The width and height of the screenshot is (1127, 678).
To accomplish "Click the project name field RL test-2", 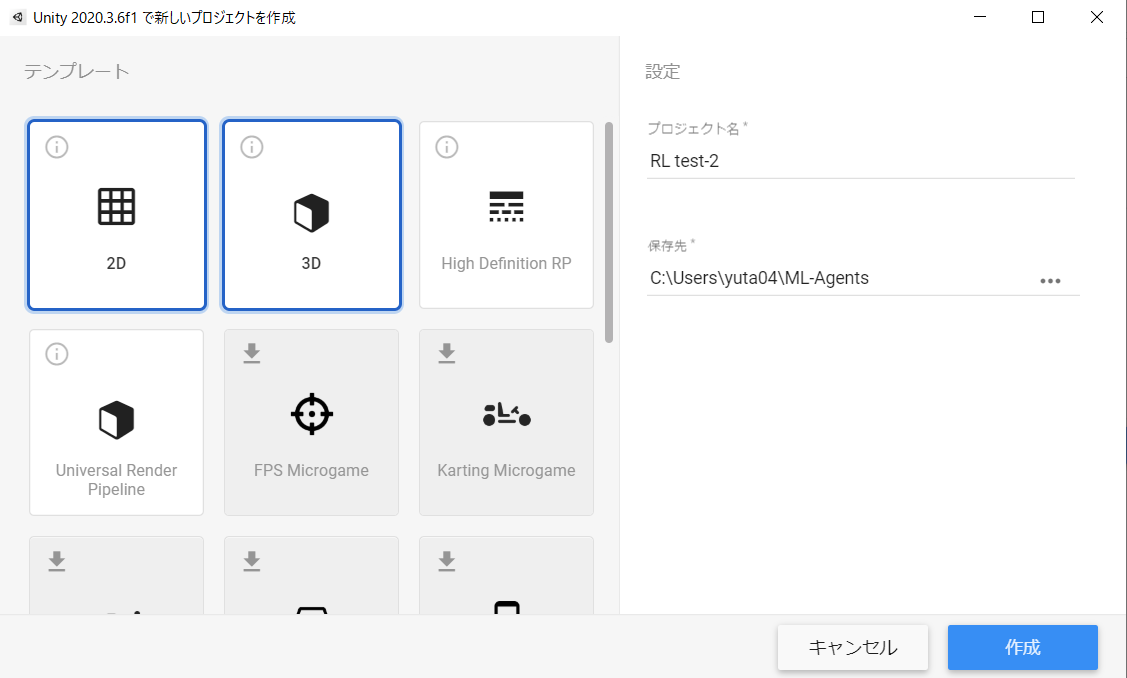I will [x=860, y=161].
